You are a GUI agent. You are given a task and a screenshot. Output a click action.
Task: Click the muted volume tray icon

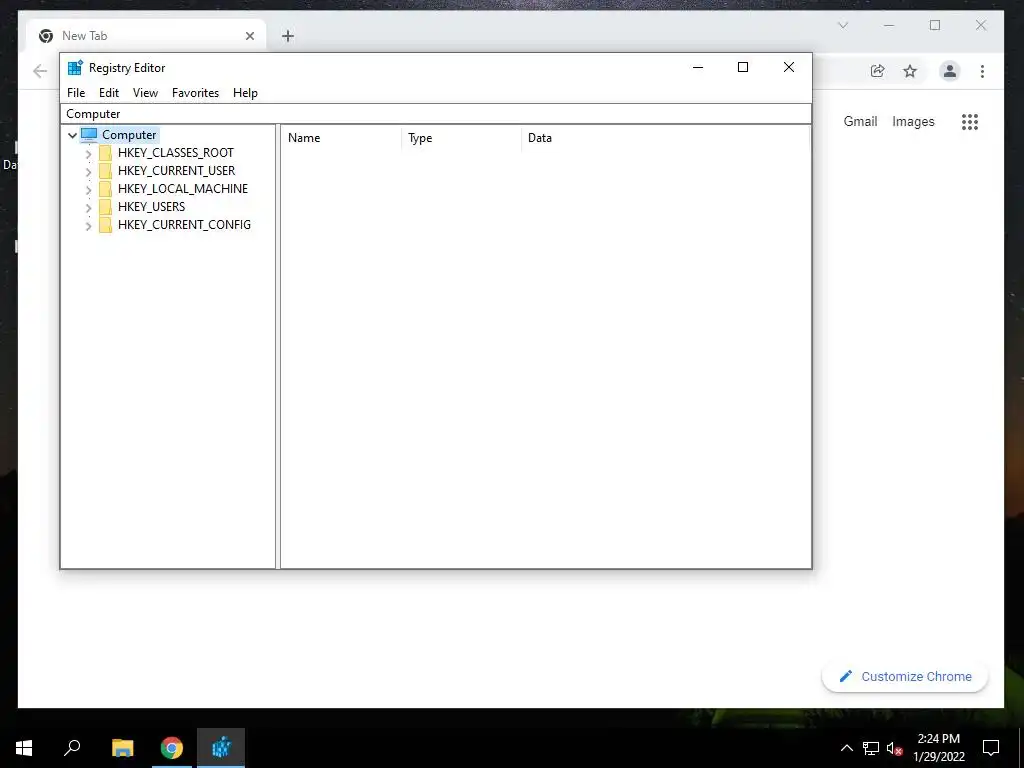894,748
